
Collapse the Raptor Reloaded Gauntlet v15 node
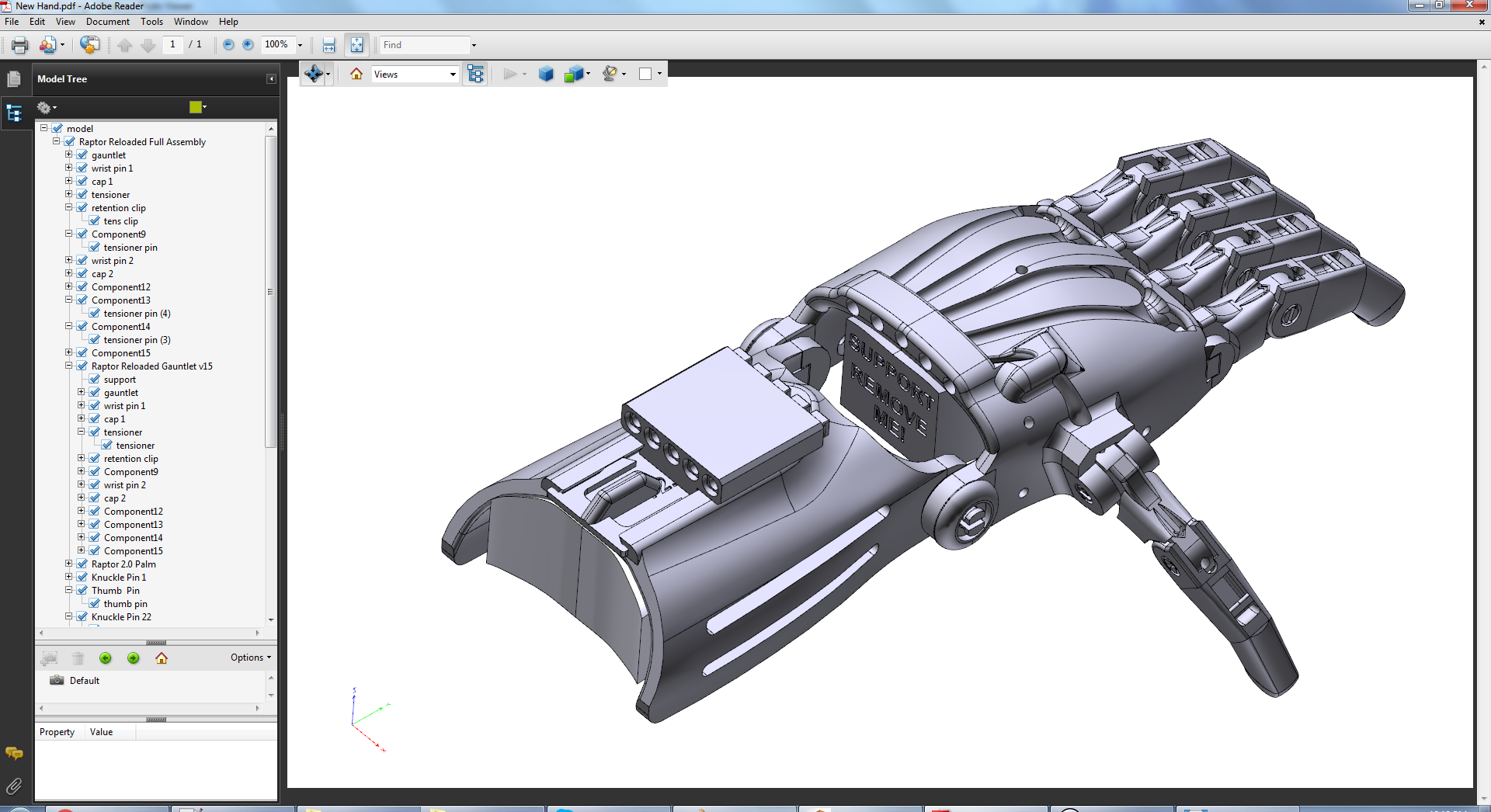[69, 366]
